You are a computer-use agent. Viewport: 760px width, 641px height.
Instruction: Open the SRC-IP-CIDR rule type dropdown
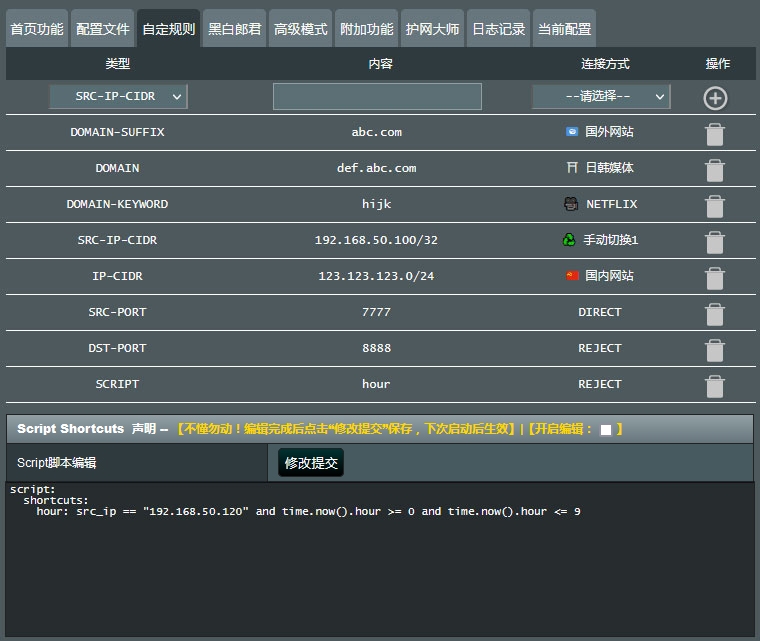pos(118,97)
